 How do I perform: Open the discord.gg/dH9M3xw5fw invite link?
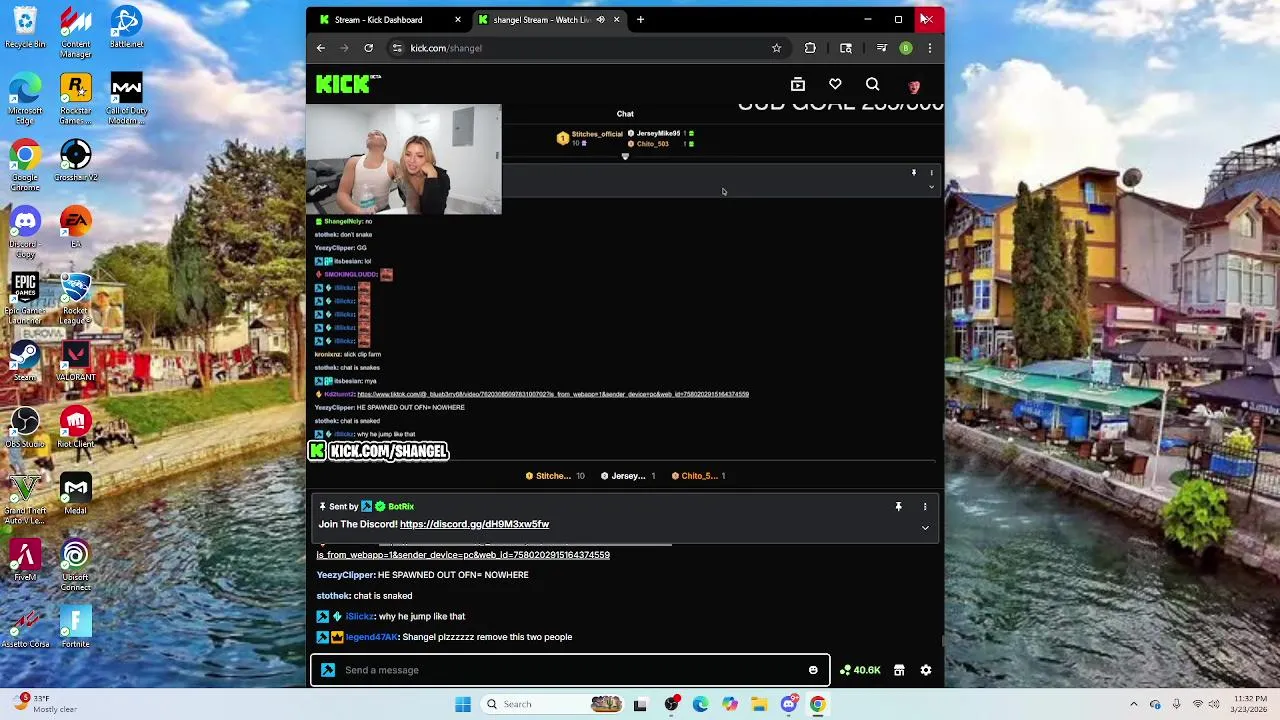(x=474, y=524)
